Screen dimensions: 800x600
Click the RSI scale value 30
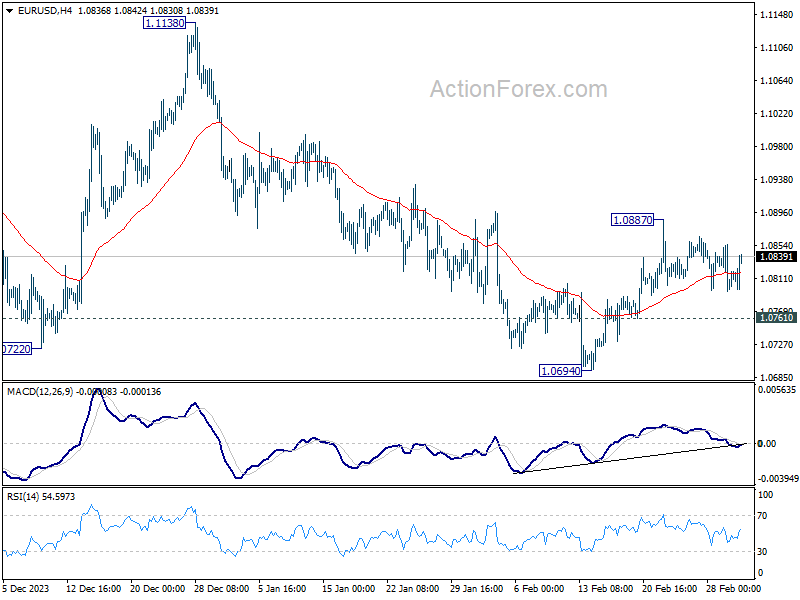pyautogui.click(x=762, y=552)
